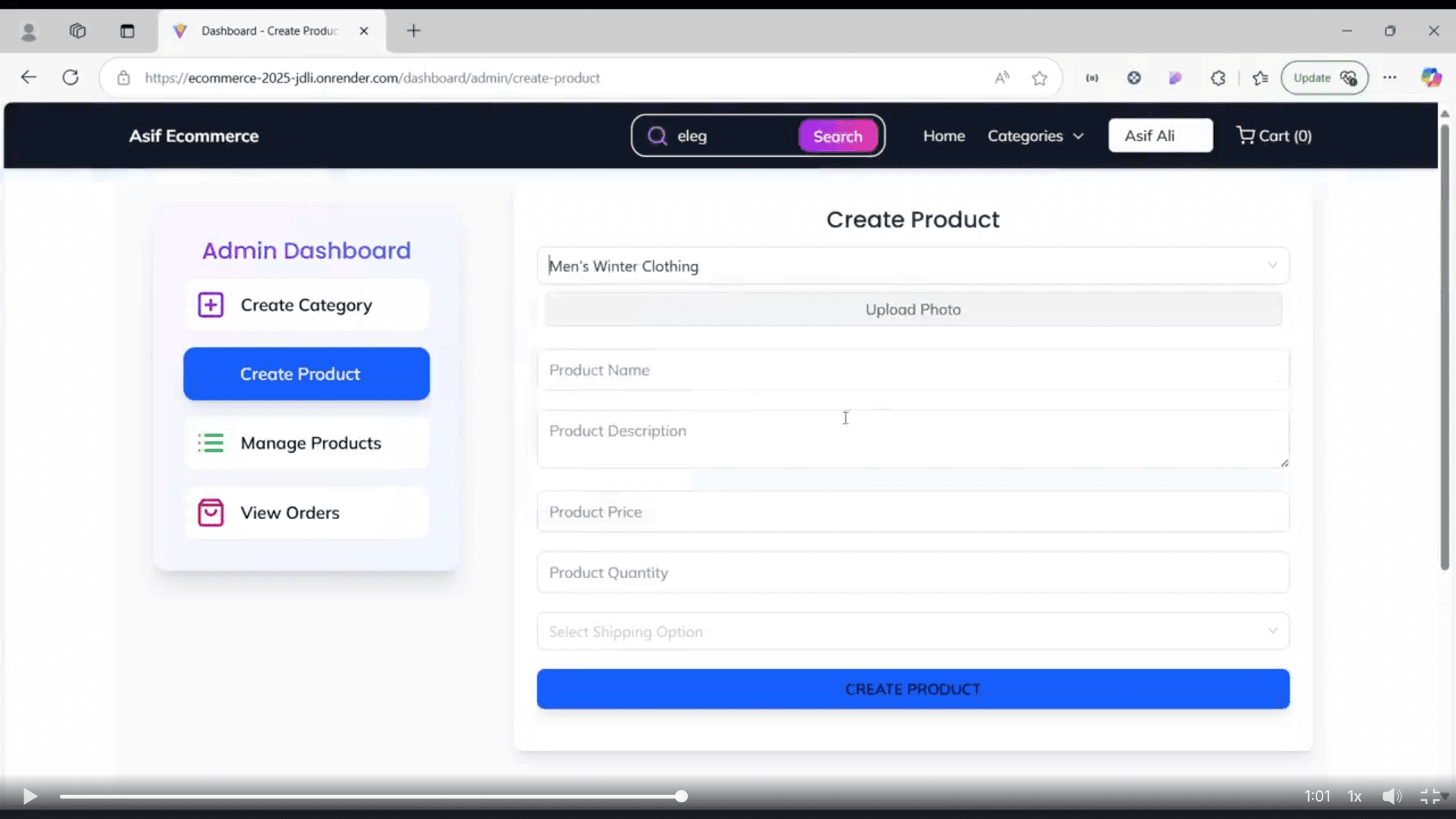Toggle the vertical tabs icon
This screenshot has height=819, width=1456.
click(127, 31)
